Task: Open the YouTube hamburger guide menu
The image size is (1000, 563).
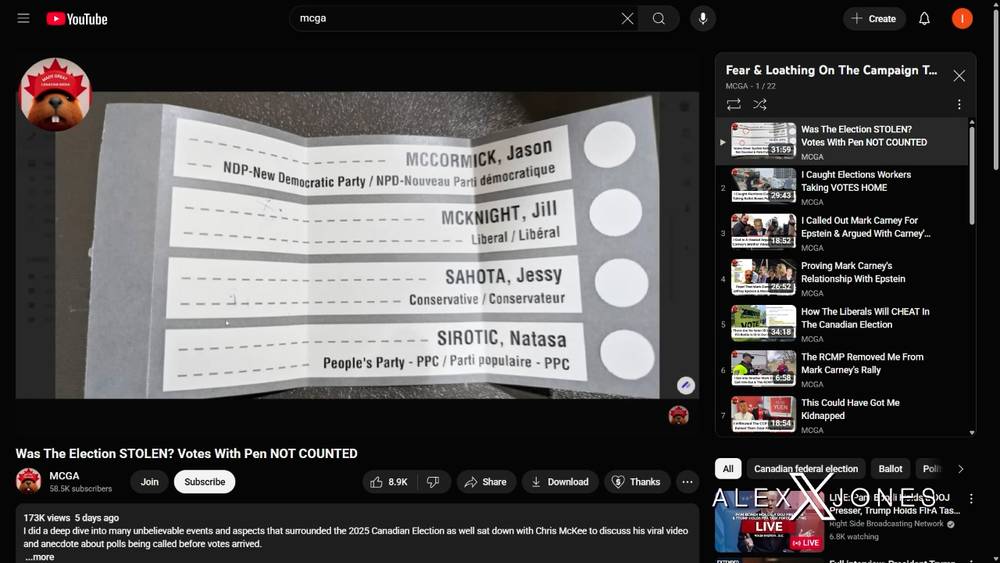Action: pos(24,18)
